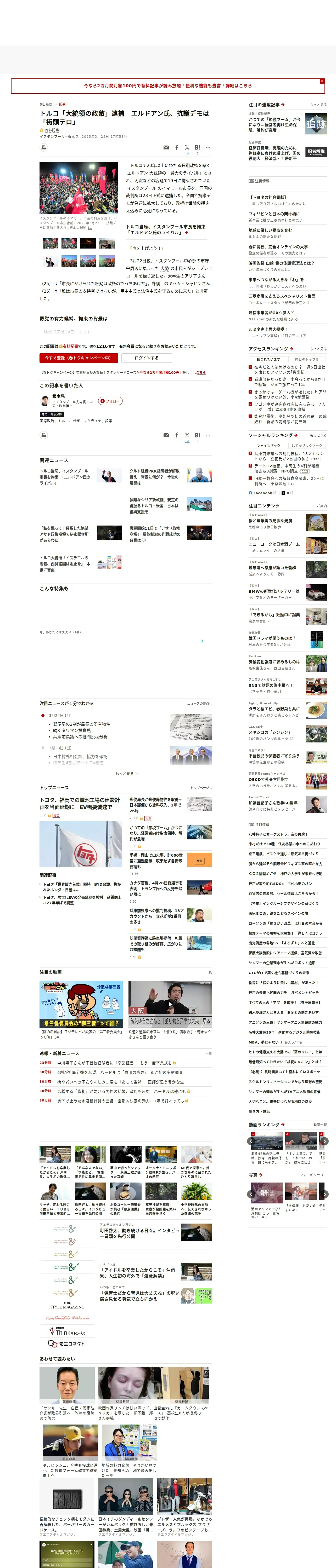This screenshot has width=336, height=1568.
Task: Play video ranked 2 thumbnail (2:56)
Action: 301,1141
